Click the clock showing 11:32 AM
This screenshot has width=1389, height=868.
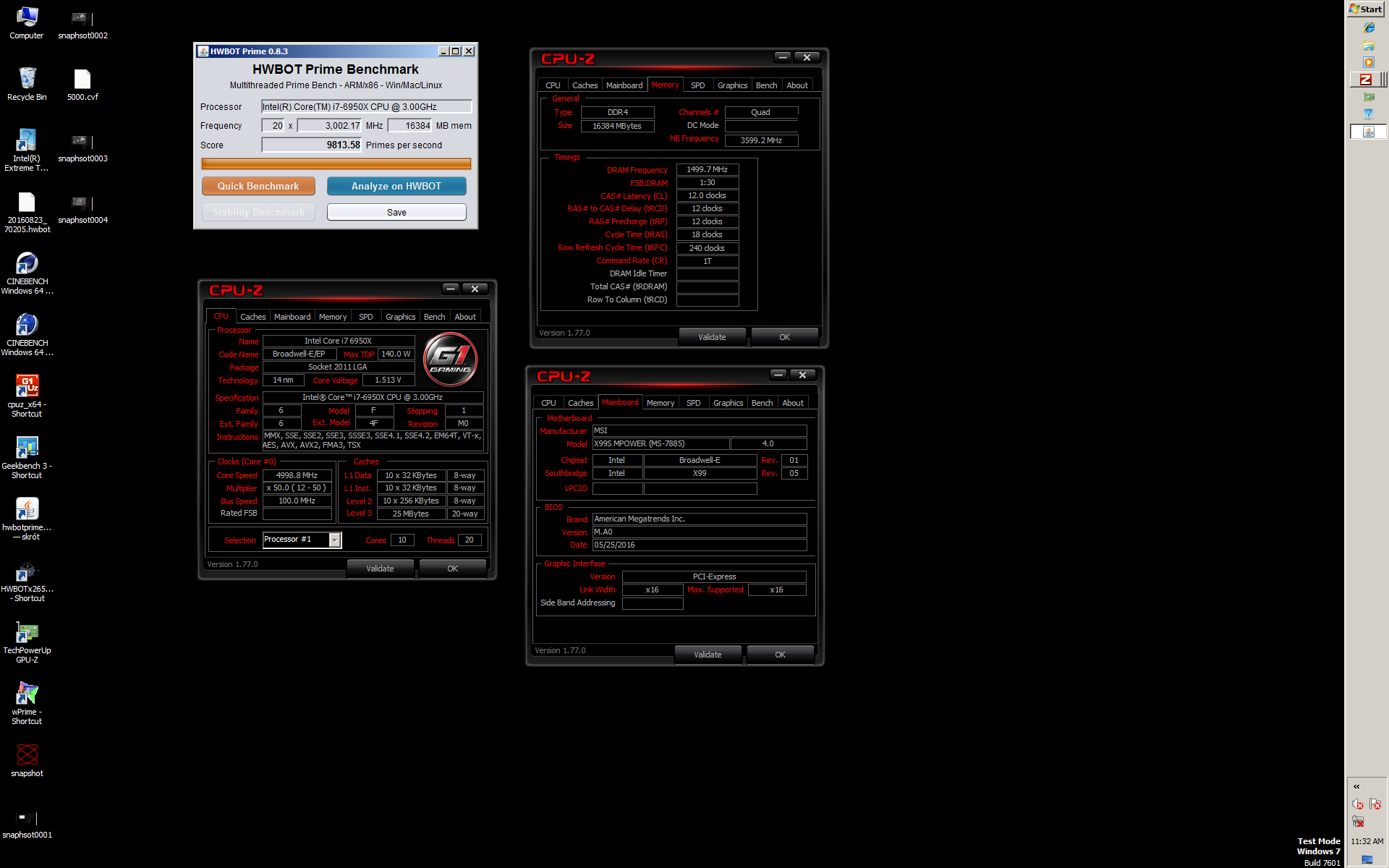1367,841
